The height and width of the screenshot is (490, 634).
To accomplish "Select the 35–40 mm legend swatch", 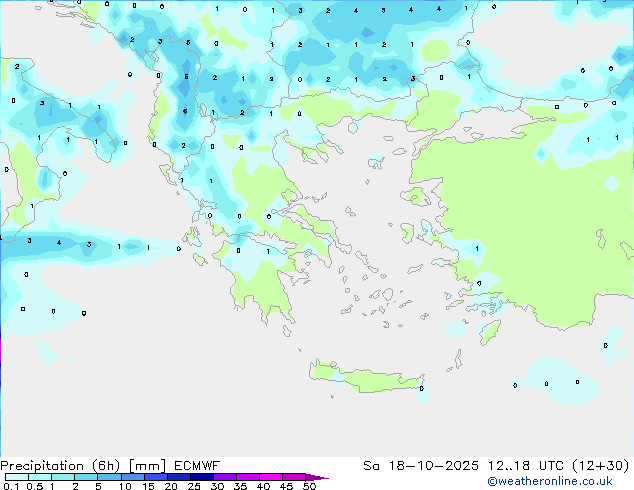I will [247, 477].
